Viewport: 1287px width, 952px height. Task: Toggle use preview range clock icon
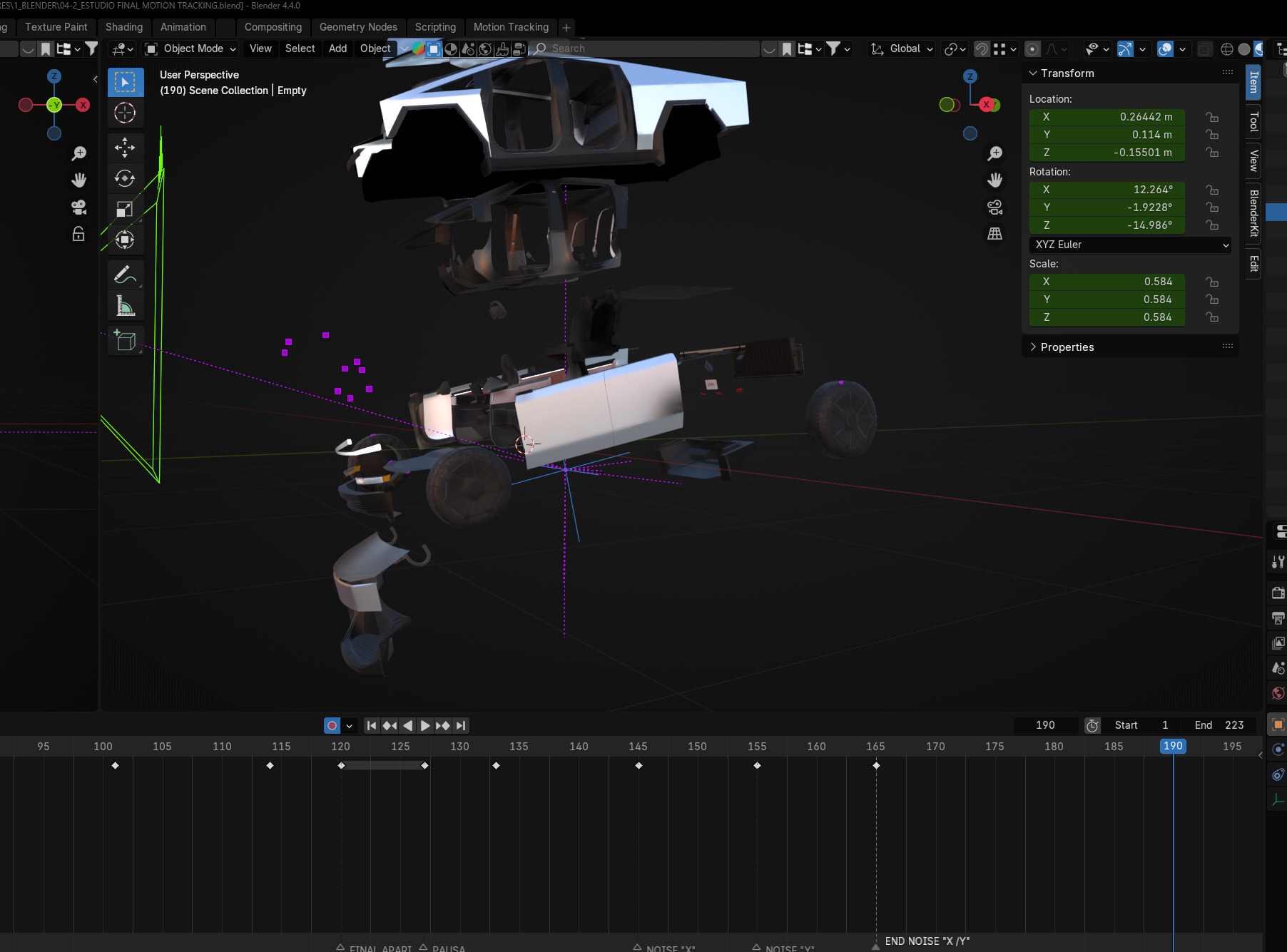pyautogui.click(x=1092, y=725)
